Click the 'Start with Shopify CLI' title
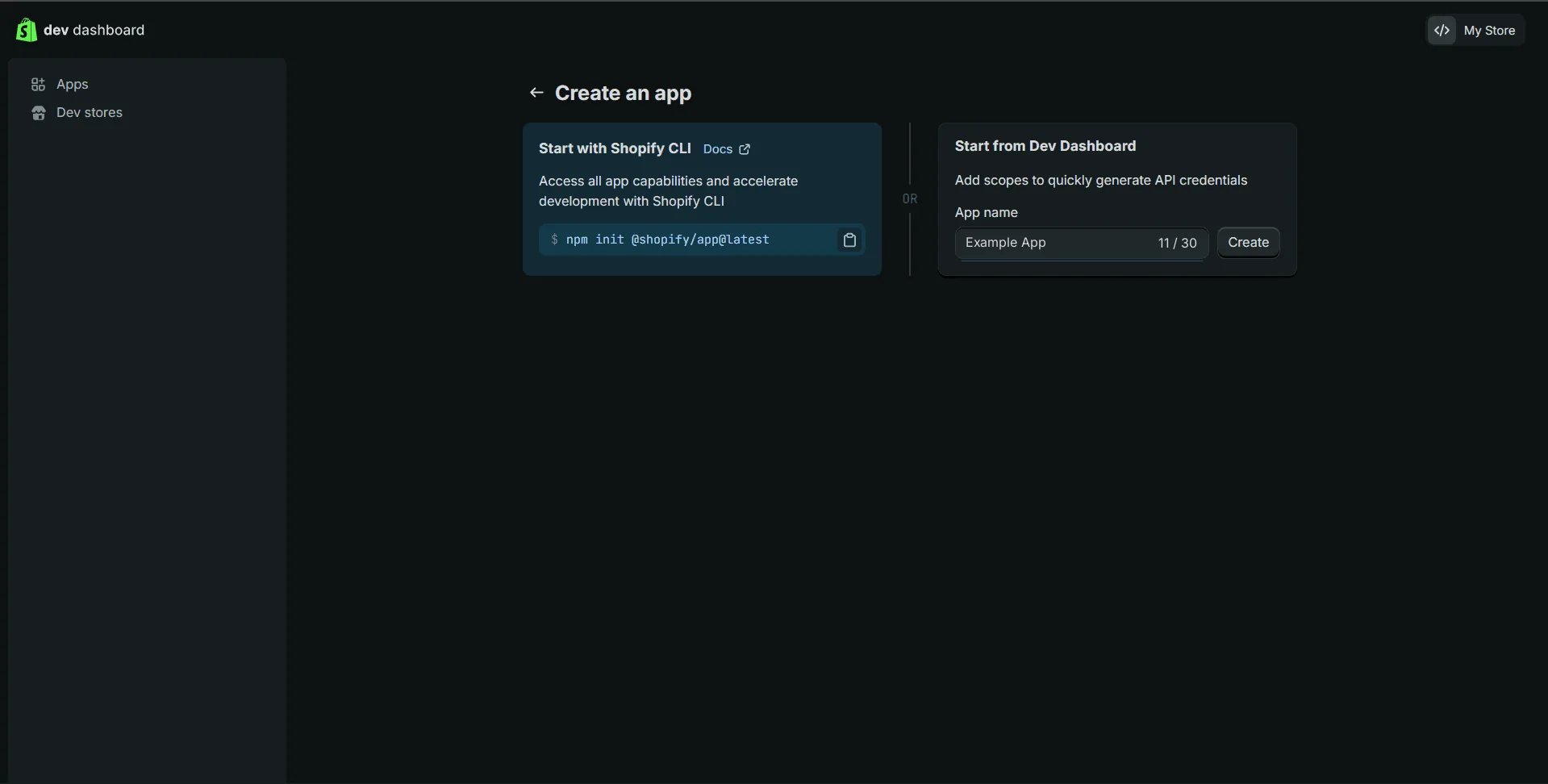The image size is (1548, 784). (x=615, y=148)
